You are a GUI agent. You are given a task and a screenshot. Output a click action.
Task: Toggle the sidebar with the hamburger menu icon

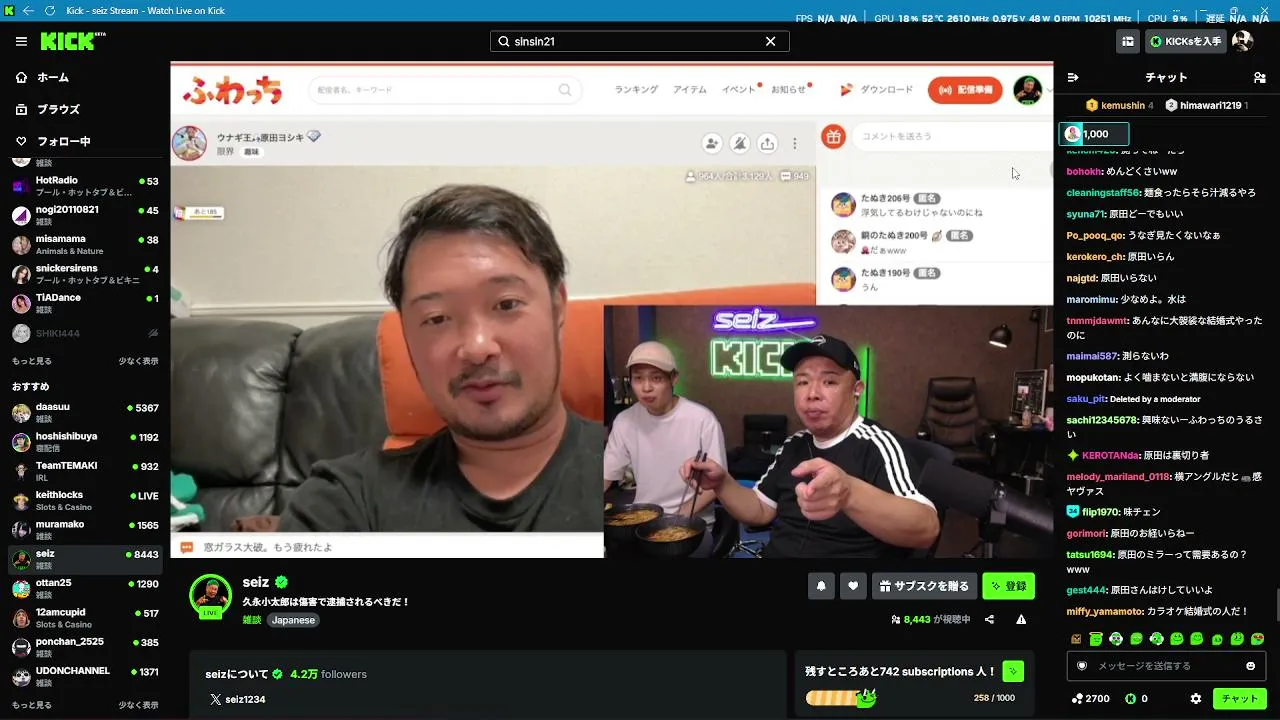pyautogui.click(x=21, y=41)
